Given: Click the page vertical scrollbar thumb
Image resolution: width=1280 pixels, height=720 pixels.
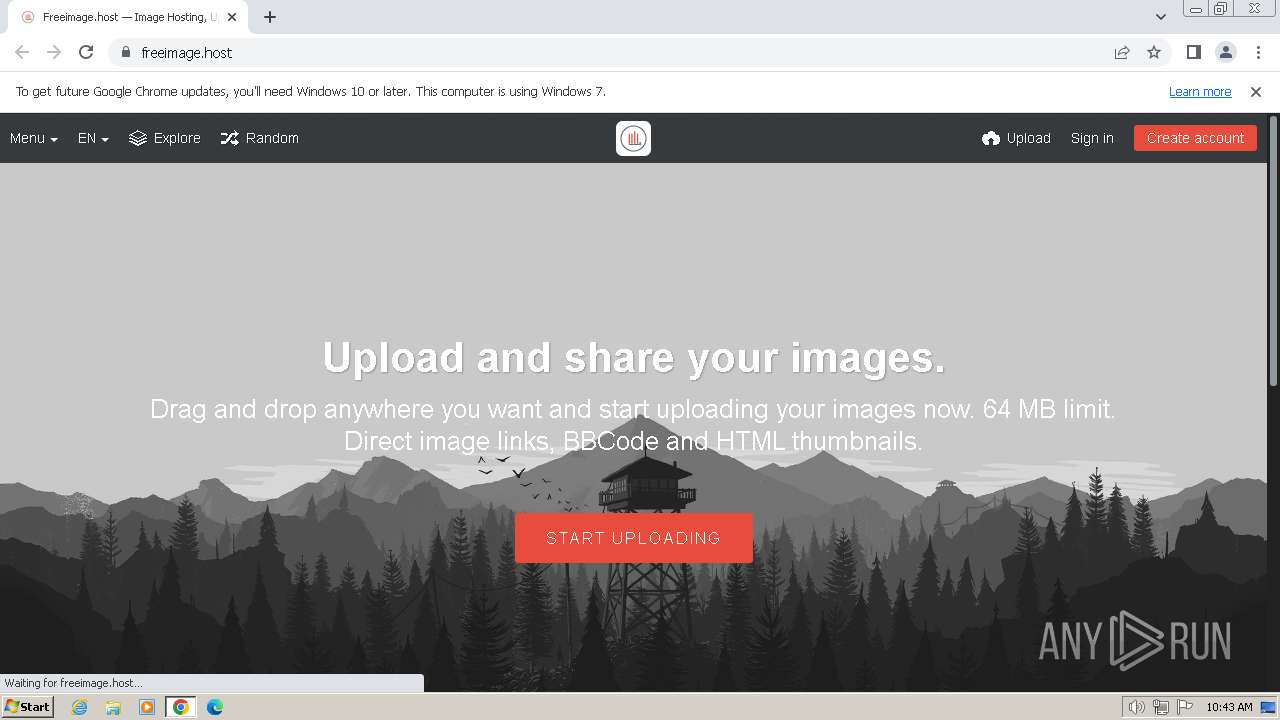Looking at the screenshot, I should click(x=1273, y=250).
